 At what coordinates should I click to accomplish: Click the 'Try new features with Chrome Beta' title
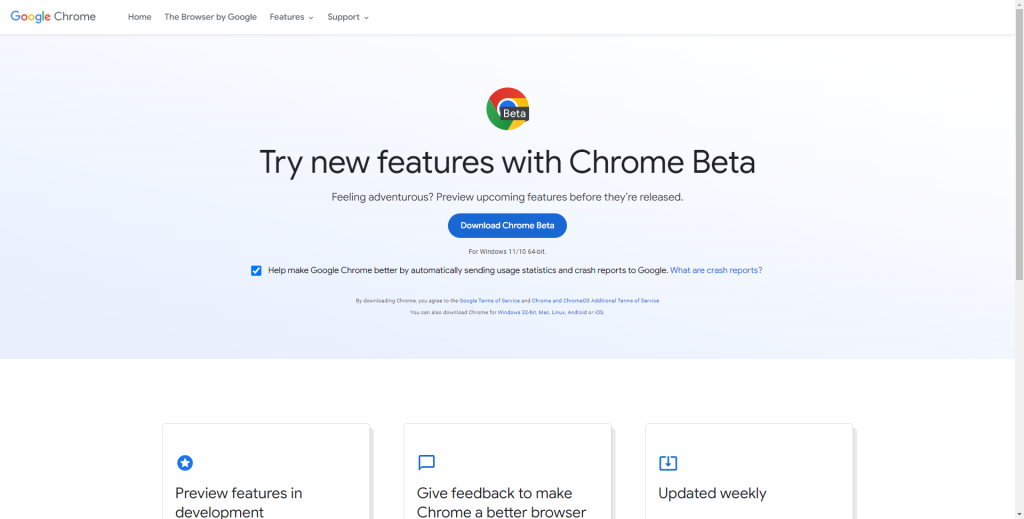tap(507, 162)
